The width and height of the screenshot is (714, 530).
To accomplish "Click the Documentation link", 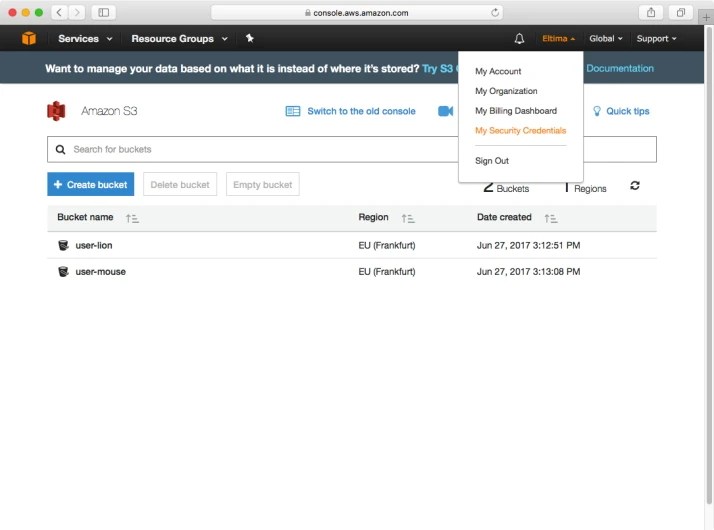I will click(620, 68).
